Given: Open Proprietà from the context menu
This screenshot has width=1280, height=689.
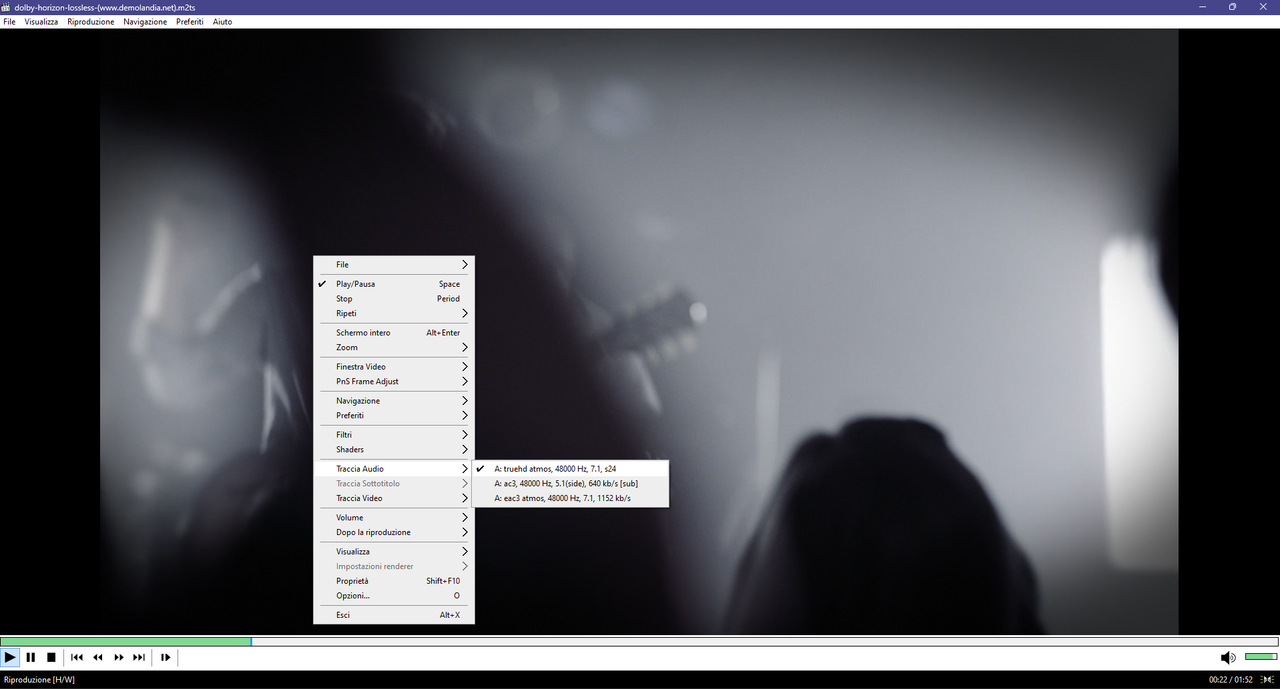Looking at the screenshot, I should [394, 581].
